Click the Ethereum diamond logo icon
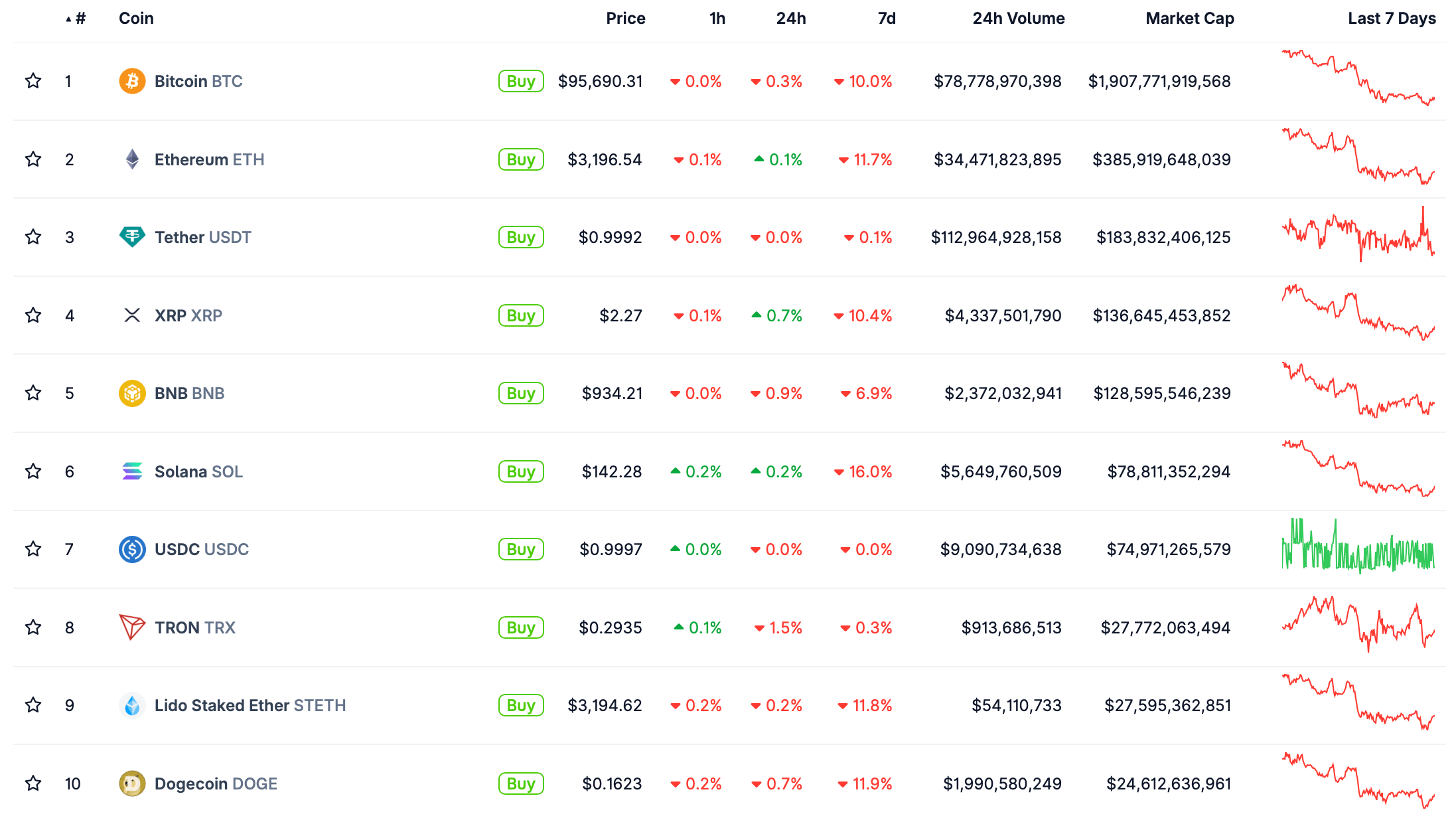 (132, 159)
